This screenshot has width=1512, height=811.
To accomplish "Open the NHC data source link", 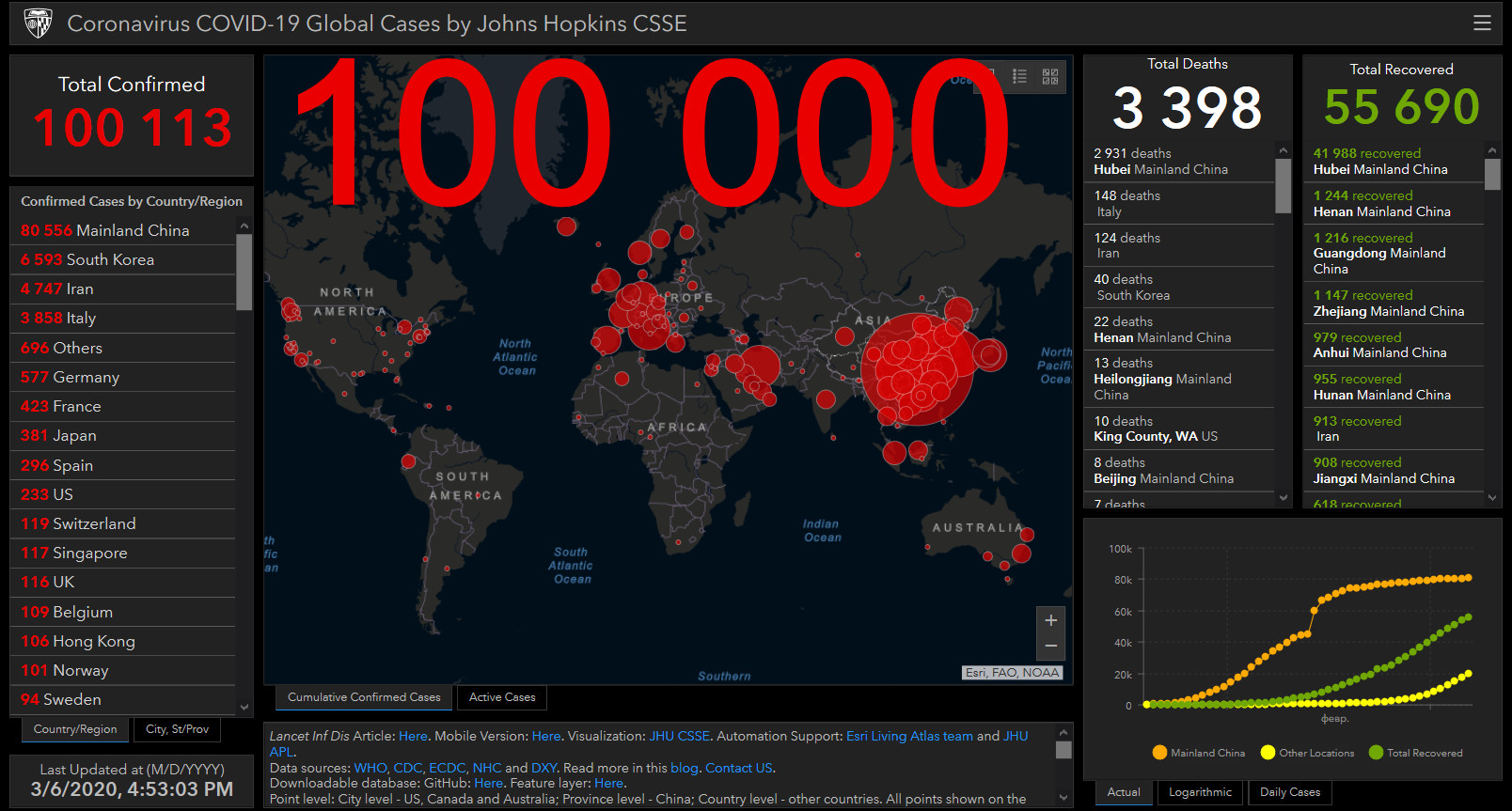I will [x=487, y=769].
